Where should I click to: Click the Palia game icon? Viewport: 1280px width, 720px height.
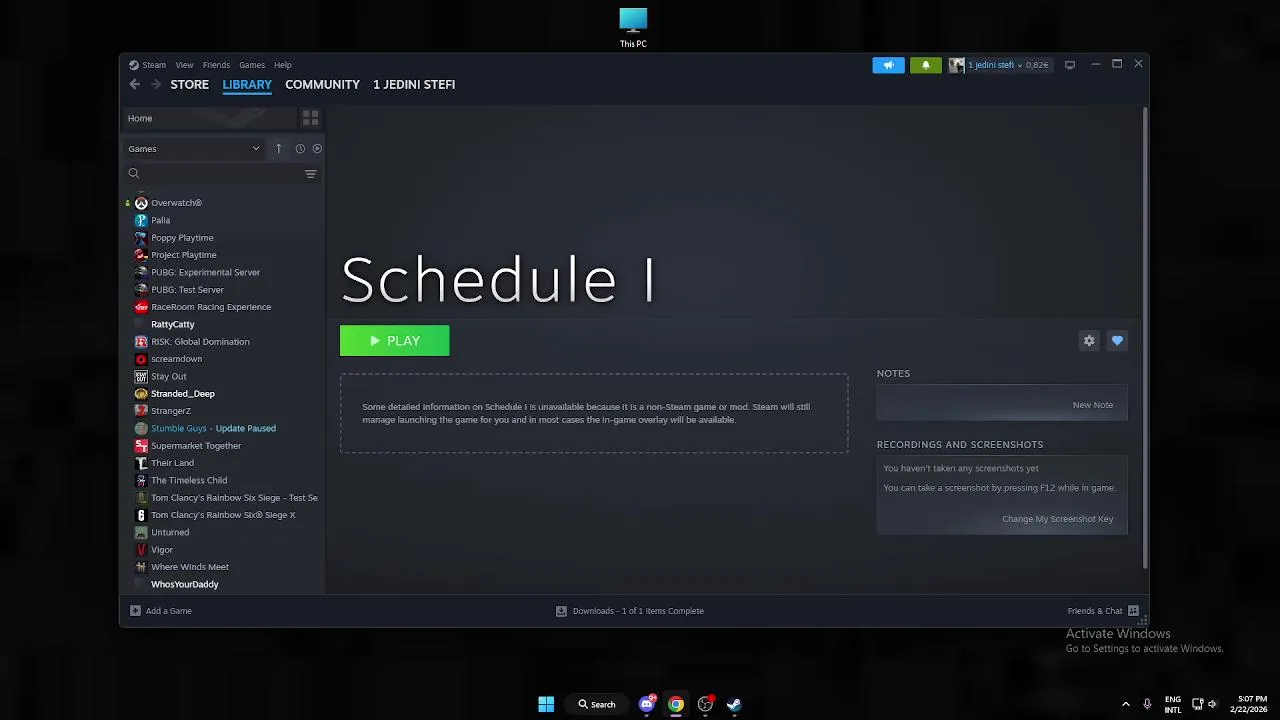tap(141, 220)
